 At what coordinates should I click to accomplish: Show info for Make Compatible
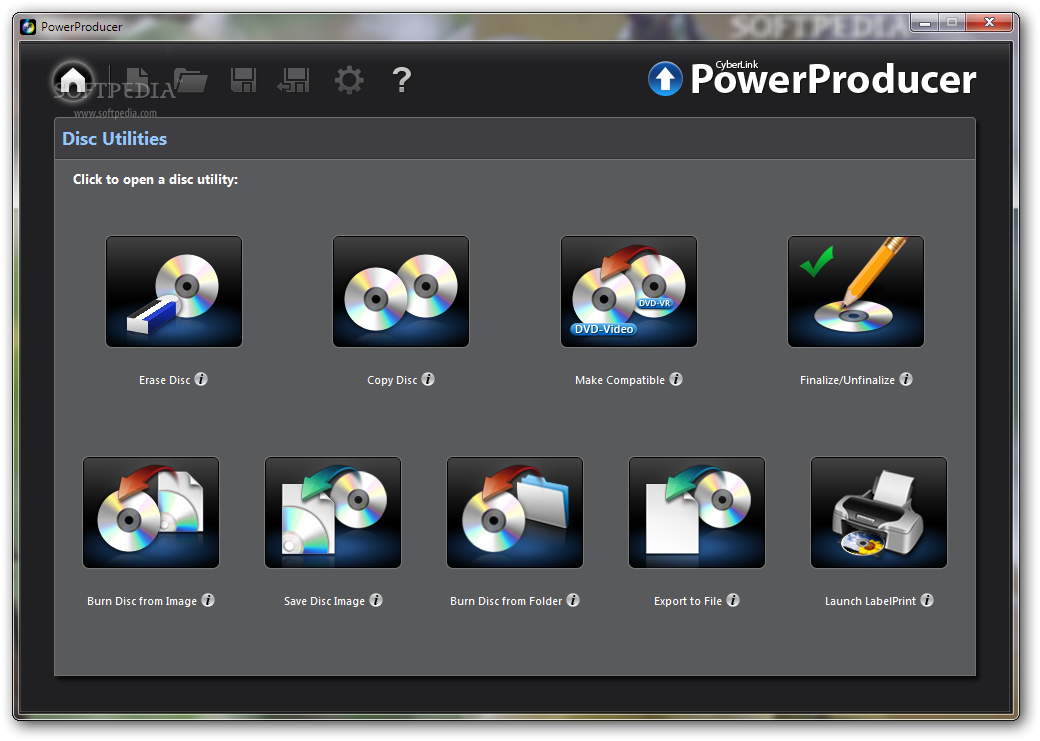(675, 379)
